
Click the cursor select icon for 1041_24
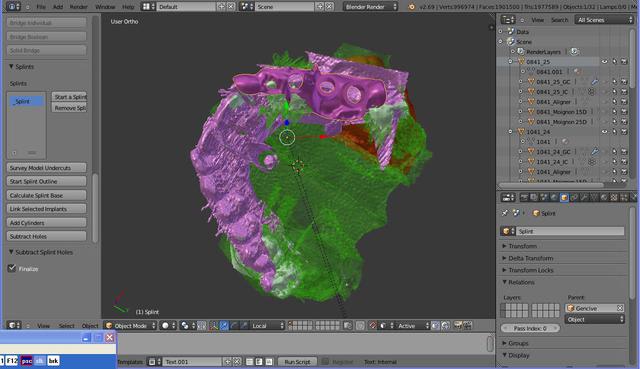point(615,132)
